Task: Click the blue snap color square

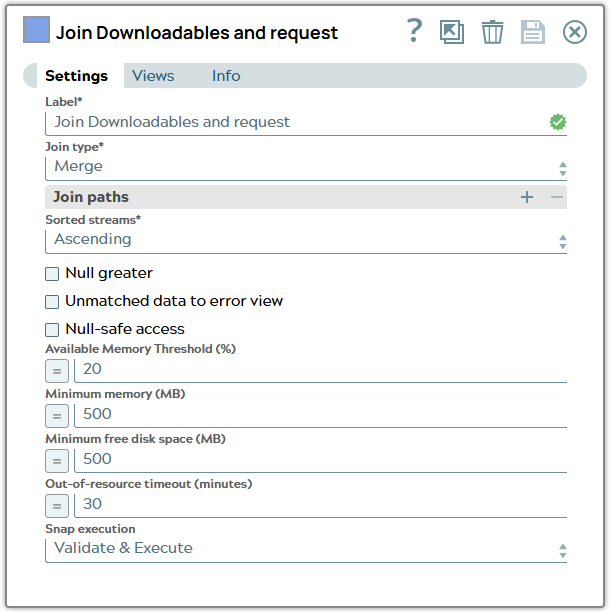Action: click(36, 29)
